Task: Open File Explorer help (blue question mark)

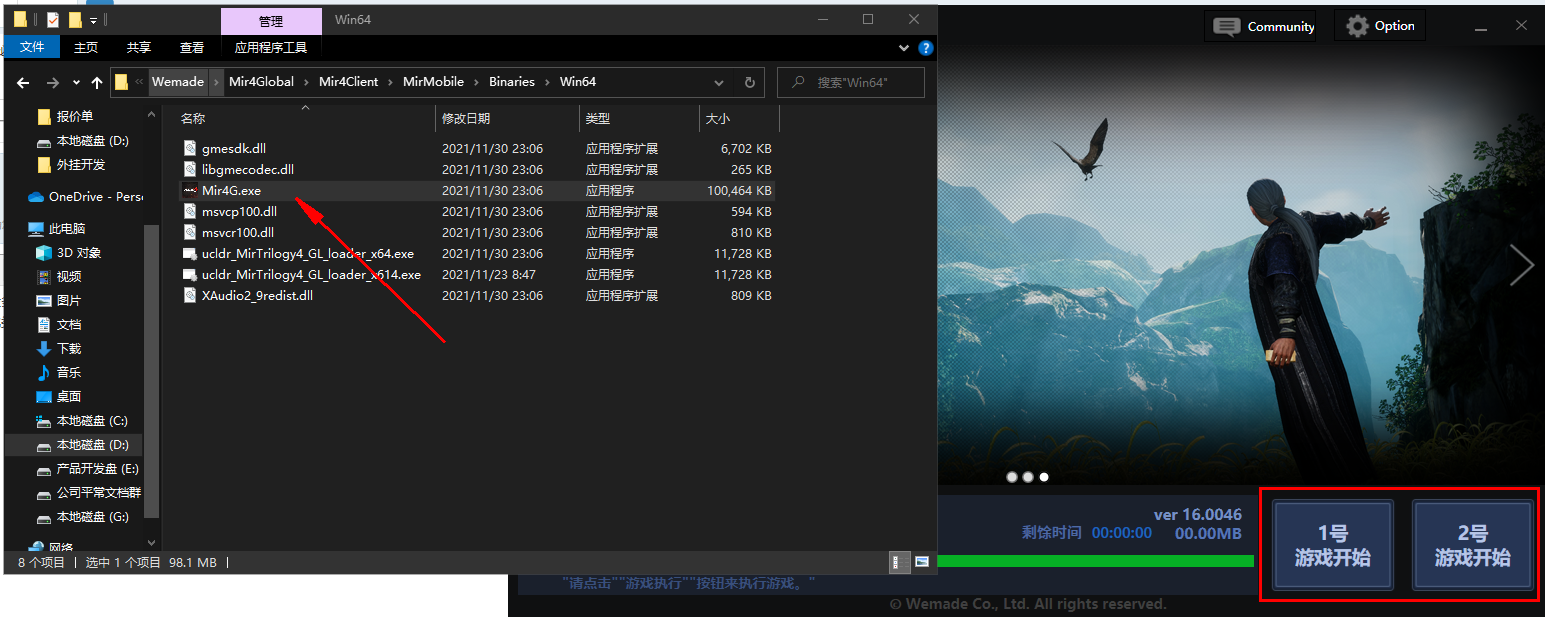Action: [926, 47]
